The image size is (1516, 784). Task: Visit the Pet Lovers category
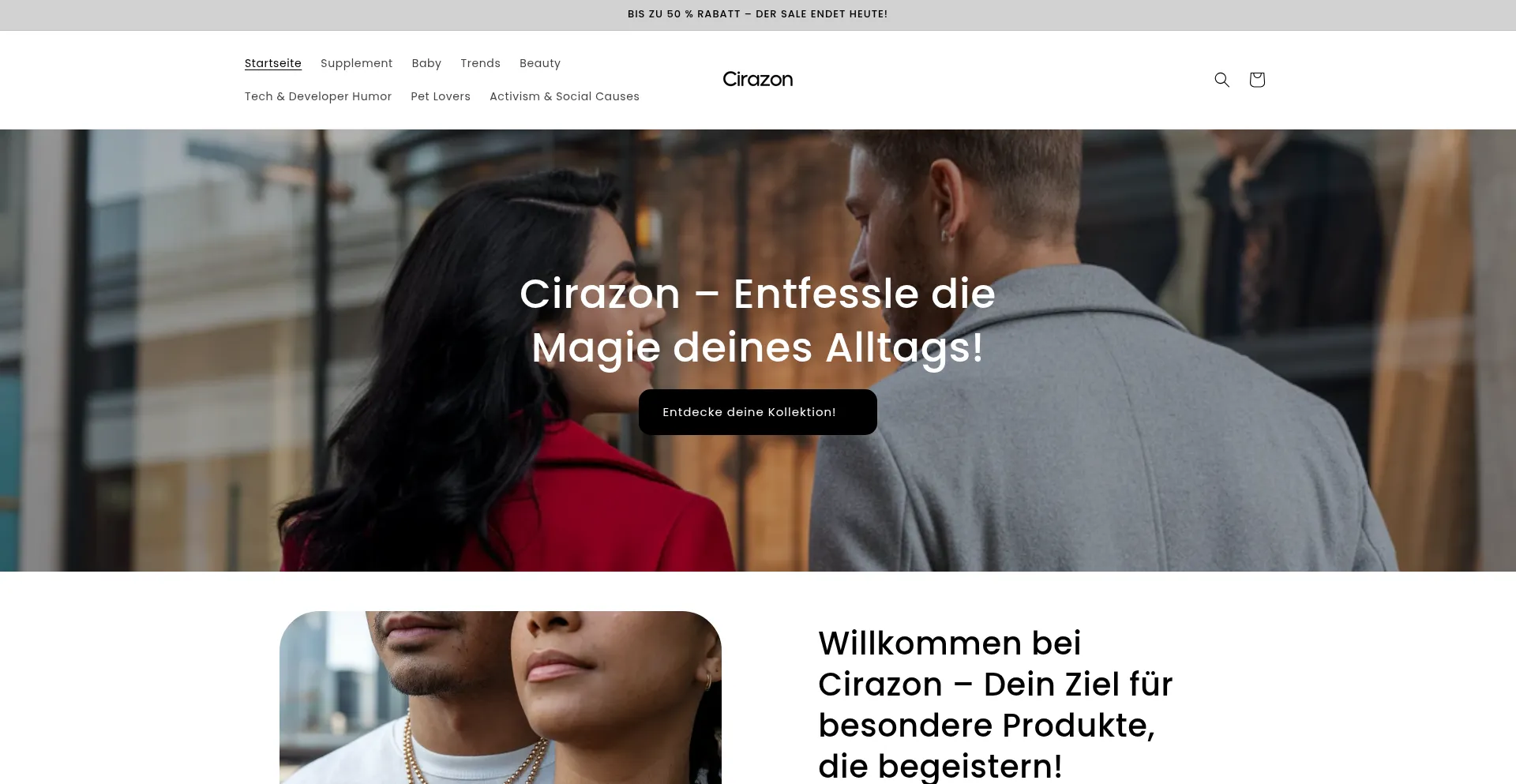click(441, 96)
